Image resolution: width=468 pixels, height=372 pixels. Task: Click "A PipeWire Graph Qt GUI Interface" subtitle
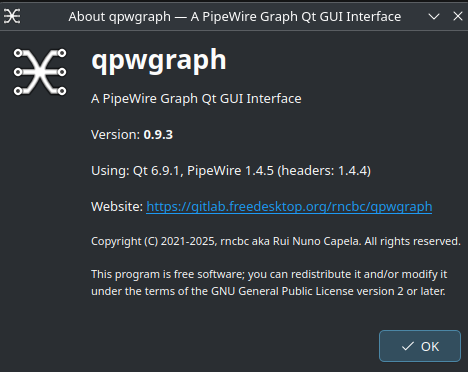[x=196, y=99]
